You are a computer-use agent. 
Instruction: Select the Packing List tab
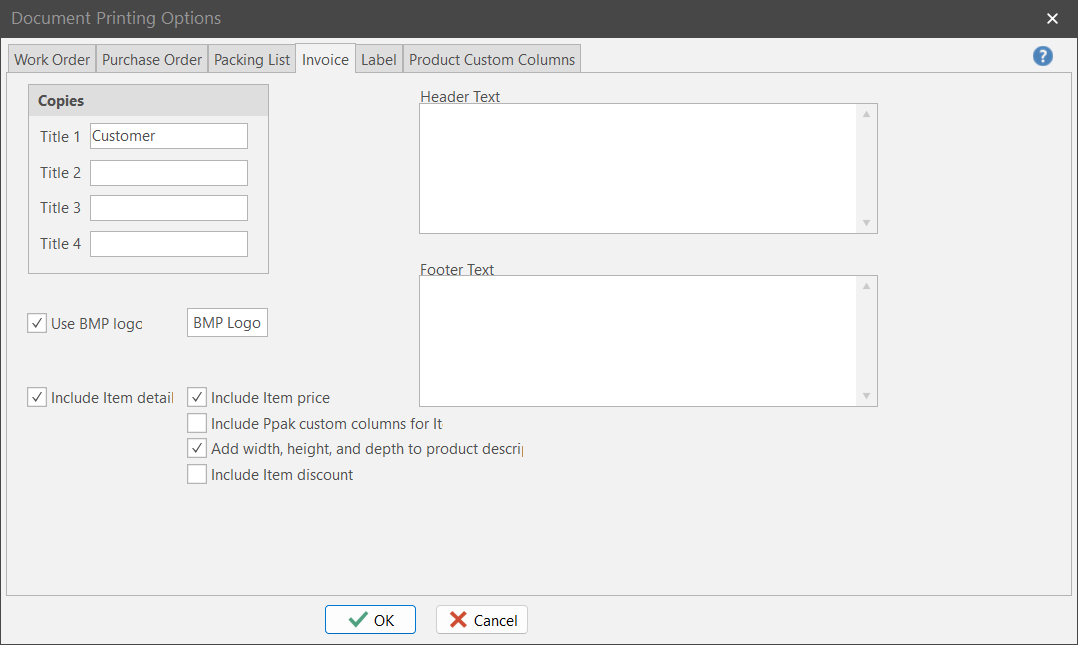[252, 59]
